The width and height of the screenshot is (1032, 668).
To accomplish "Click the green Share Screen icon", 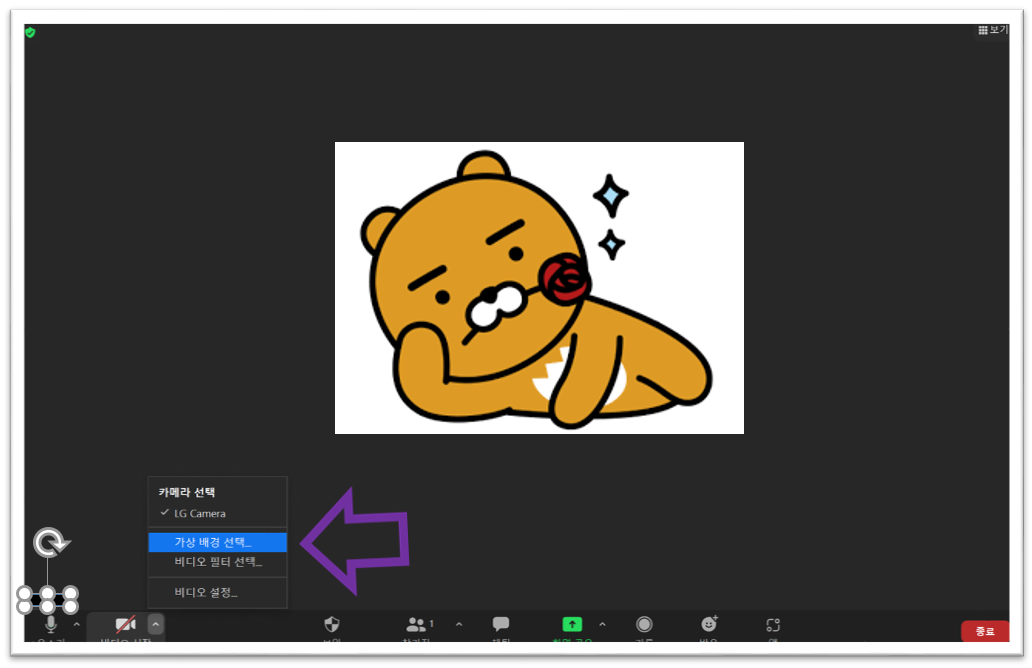I will pyautogui.click(x=572, y=624).
